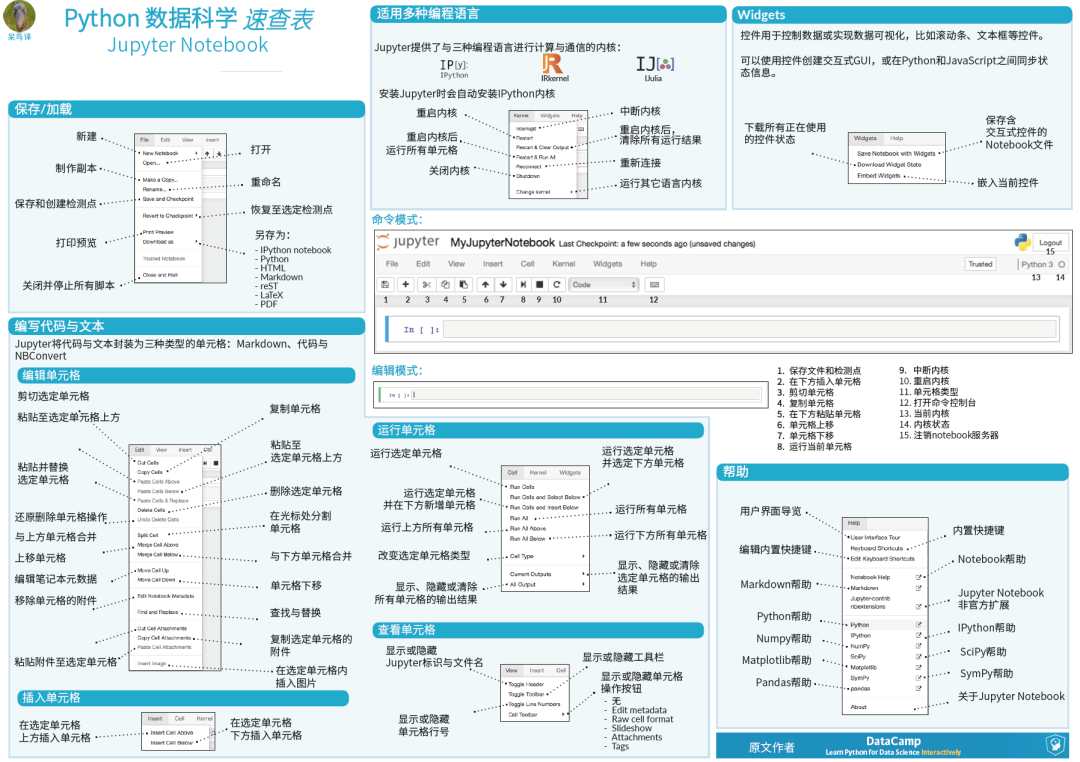Open the command palette keyboard icon
This screenshot has height=762, width=1080.
[654, 285]
